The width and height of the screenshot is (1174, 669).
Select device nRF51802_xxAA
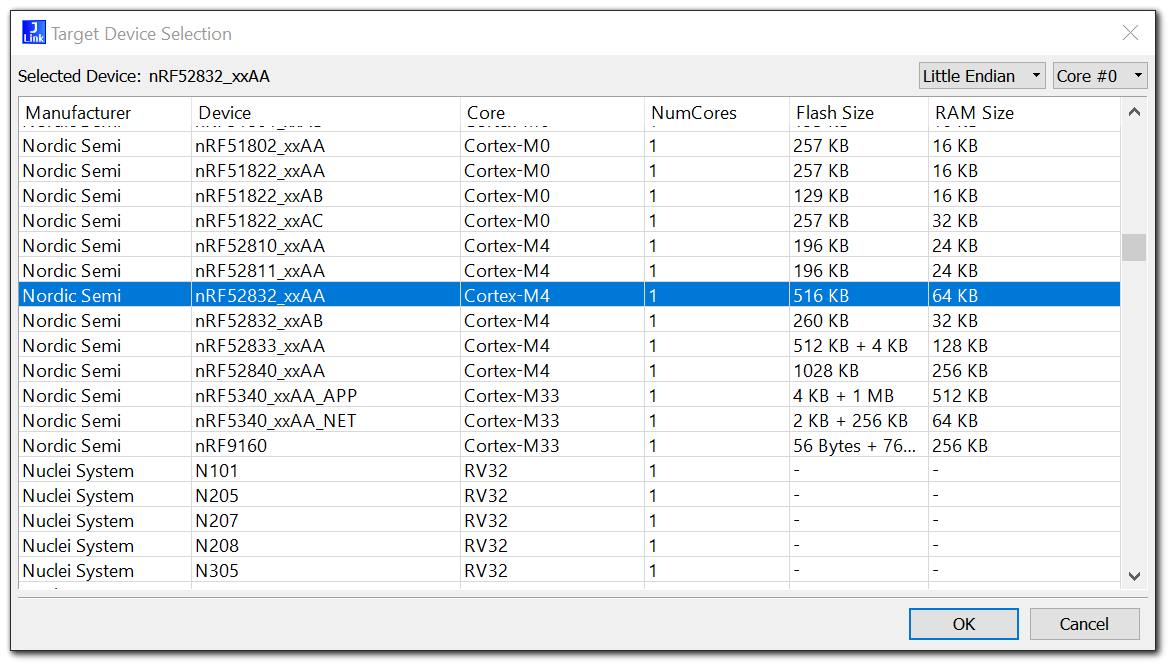click(x=569, y=145)
